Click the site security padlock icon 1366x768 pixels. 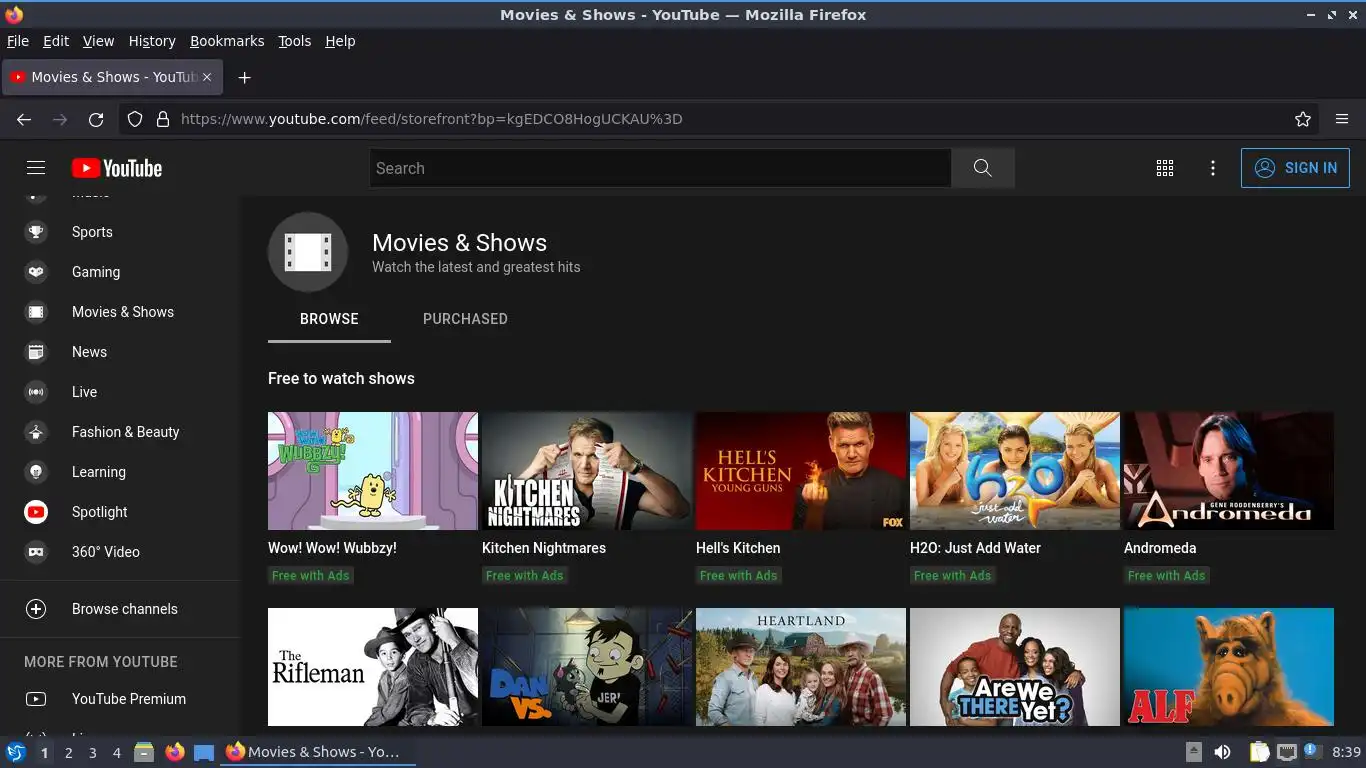coord(163,119)
